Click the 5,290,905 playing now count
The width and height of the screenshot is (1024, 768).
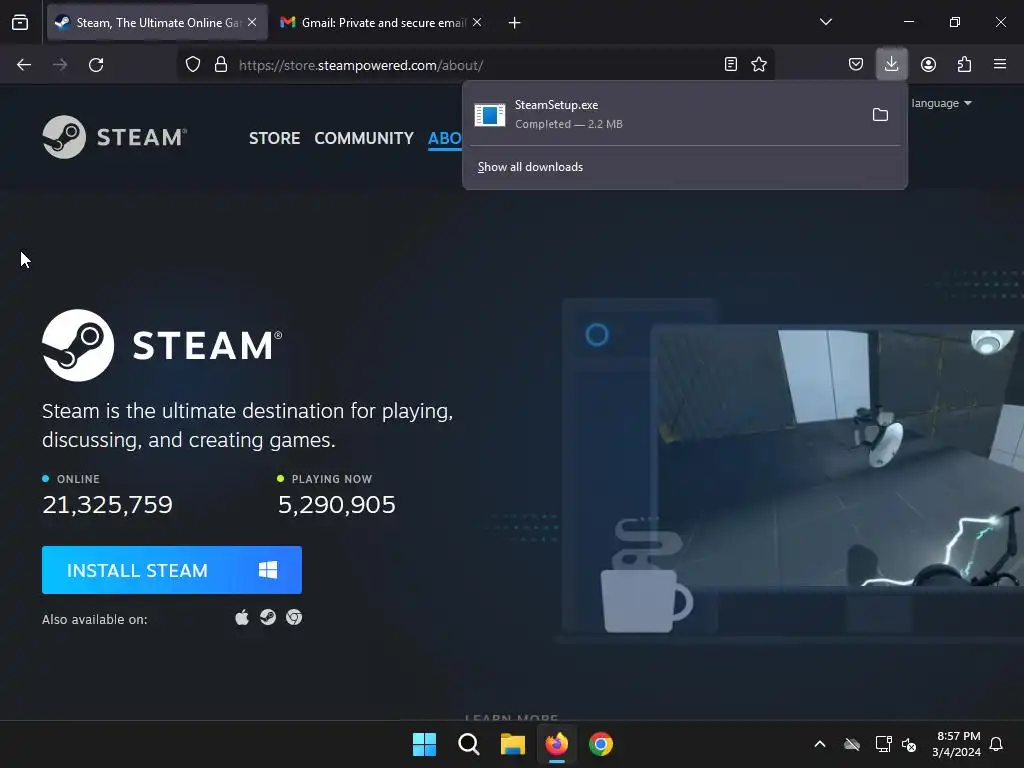pyautogui.click(x=336, y=504)
